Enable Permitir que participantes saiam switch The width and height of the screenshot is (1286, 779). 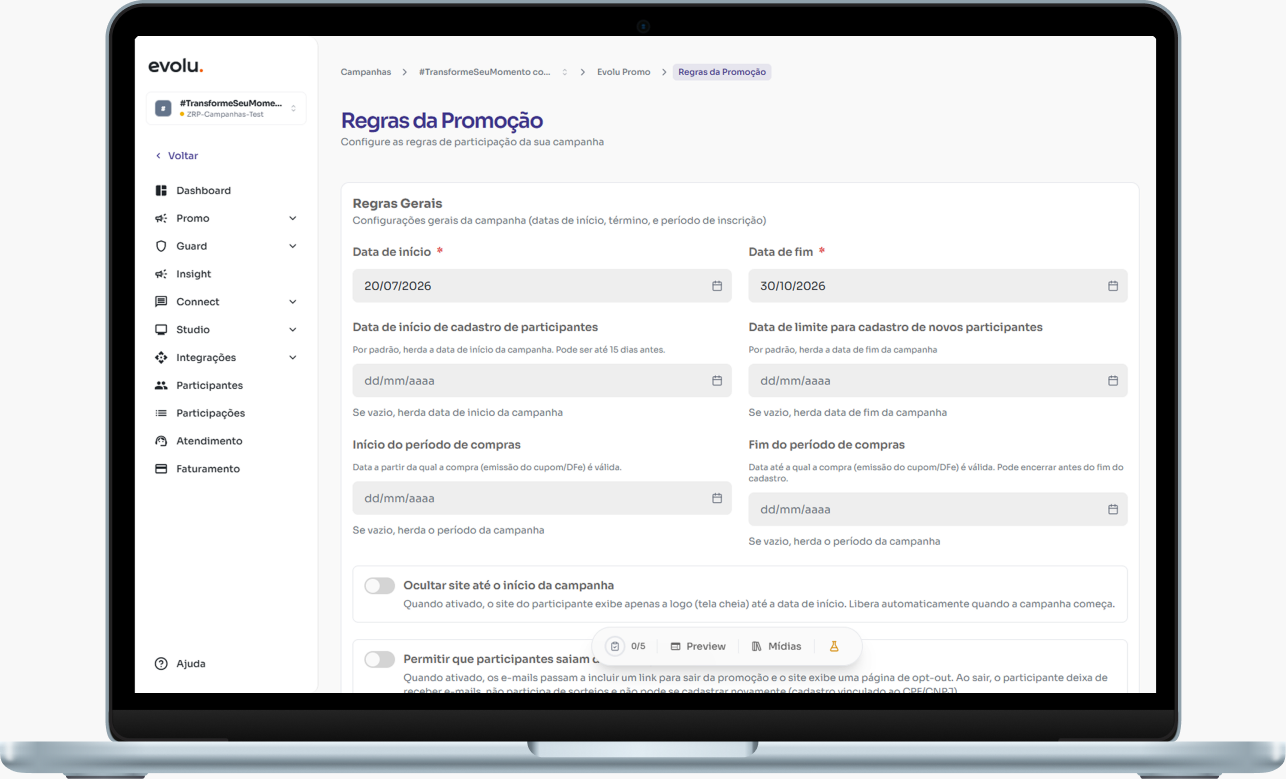point(379,659)
